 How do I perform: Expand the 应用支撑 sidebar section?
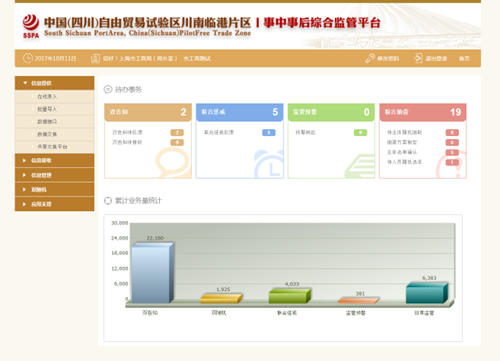(x=54, y=204)
